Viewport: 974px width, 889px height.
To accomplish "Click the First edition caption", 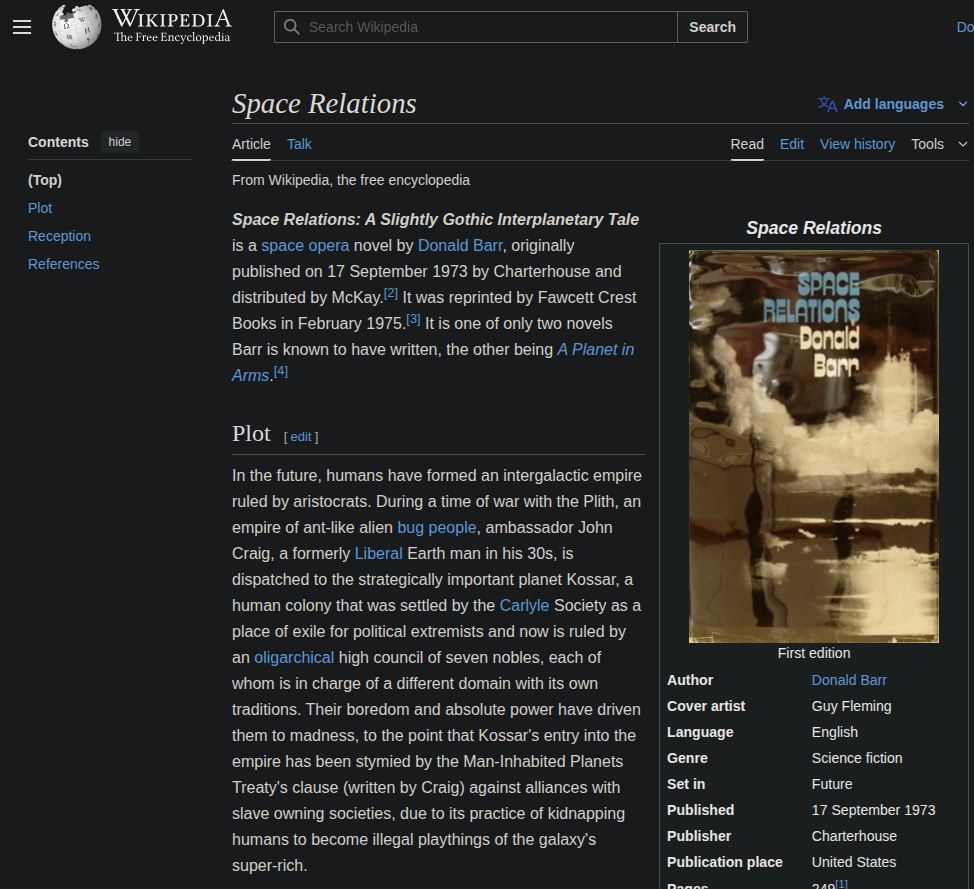I will [x=814, y=654].
